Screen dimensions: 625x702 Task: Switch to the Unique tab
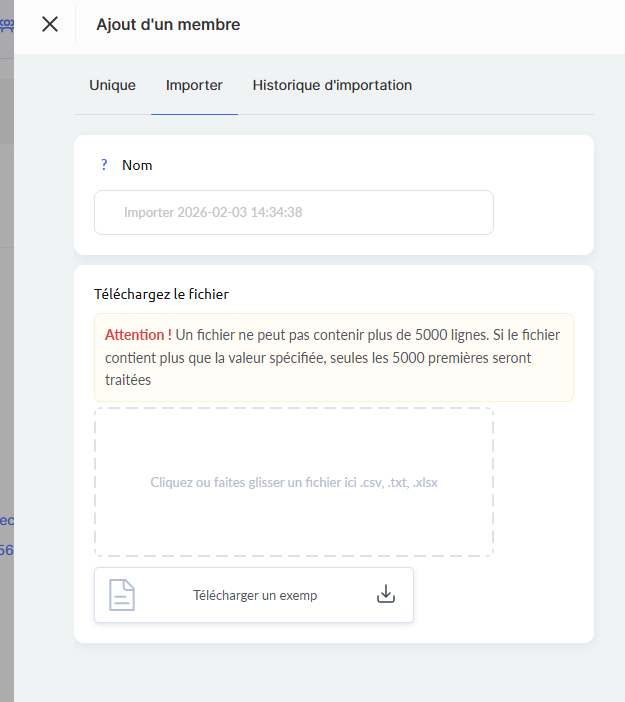pos(112,85)
